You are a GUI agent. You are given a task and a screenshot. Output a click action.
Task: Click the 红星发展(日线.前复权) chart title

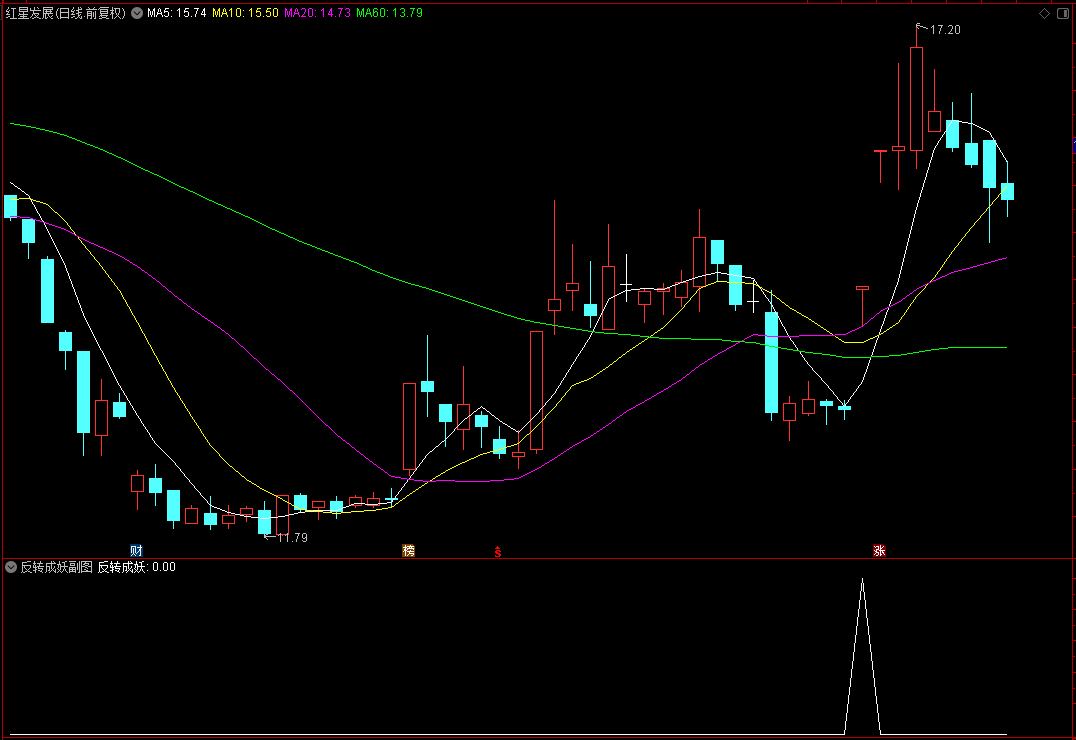click(66, 13)
